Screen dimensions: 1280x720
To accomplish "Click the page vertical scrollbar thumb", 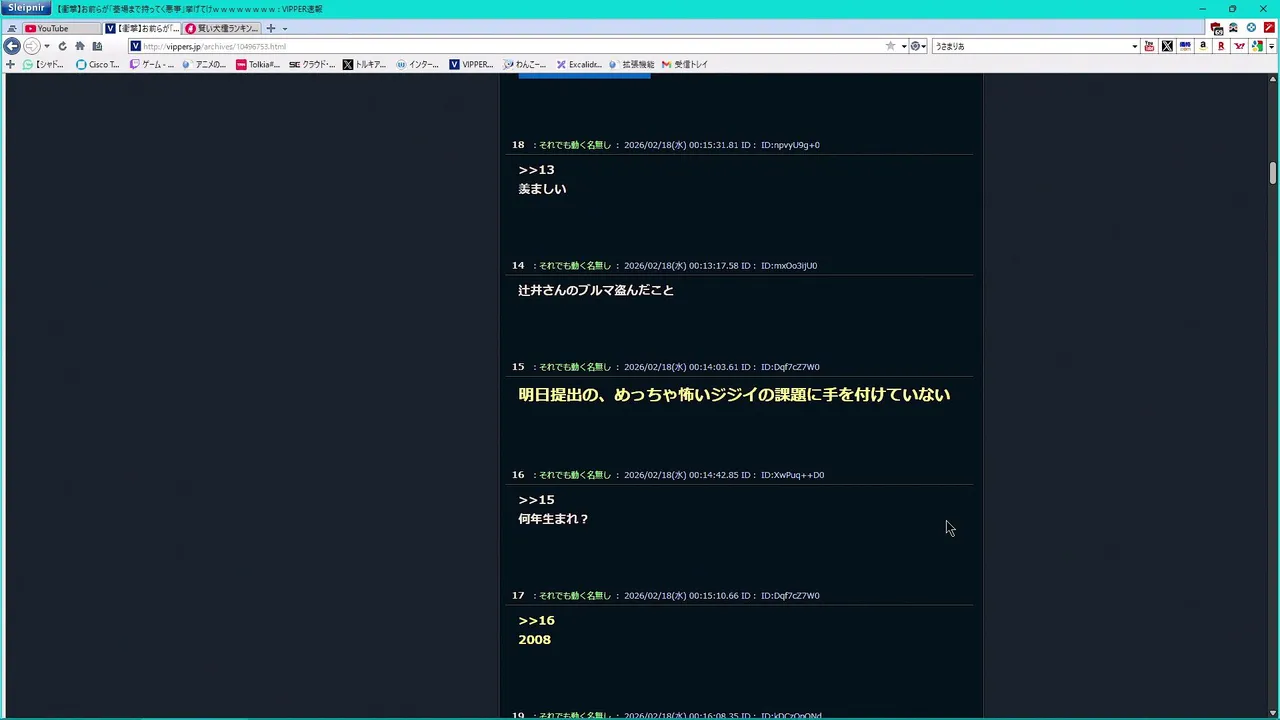I will (1273, 172).
